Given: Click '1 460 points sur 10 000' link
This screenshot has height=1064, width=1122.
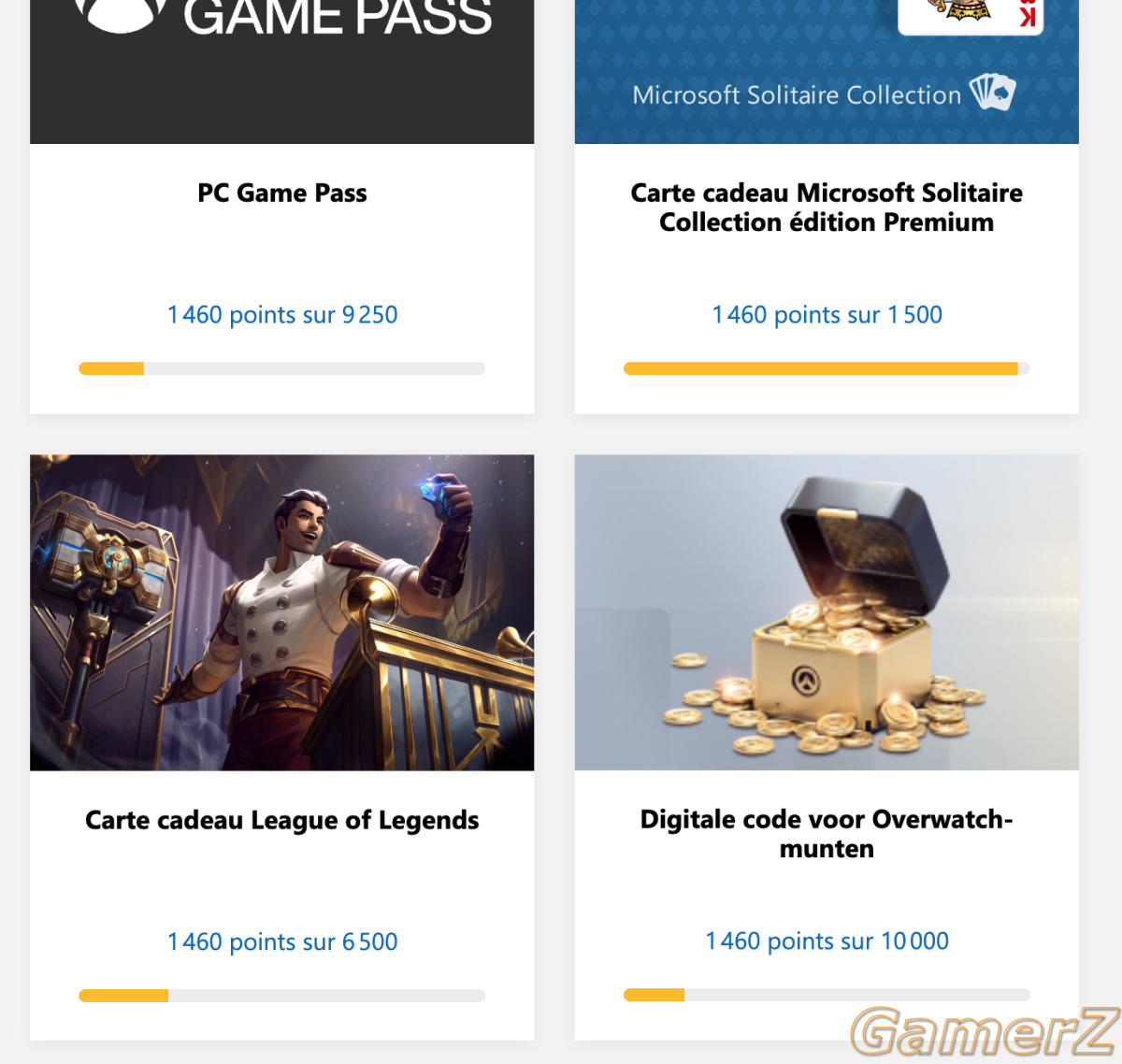Looking at the screenshot, I should pyautogui.click(x=827, y=942).
